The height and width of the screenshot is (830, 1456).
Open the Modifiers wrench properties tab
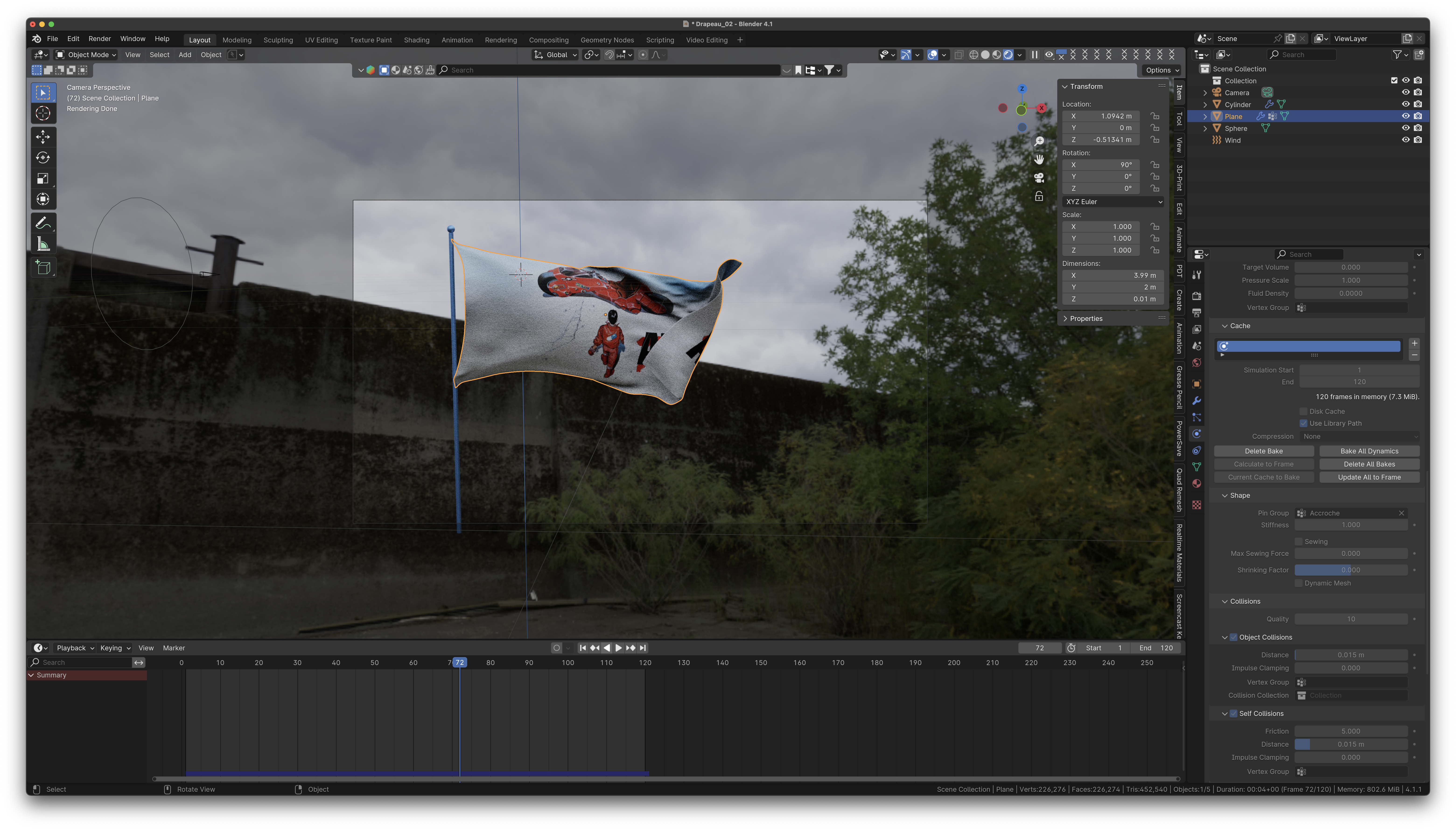(x=1197, y=401)
